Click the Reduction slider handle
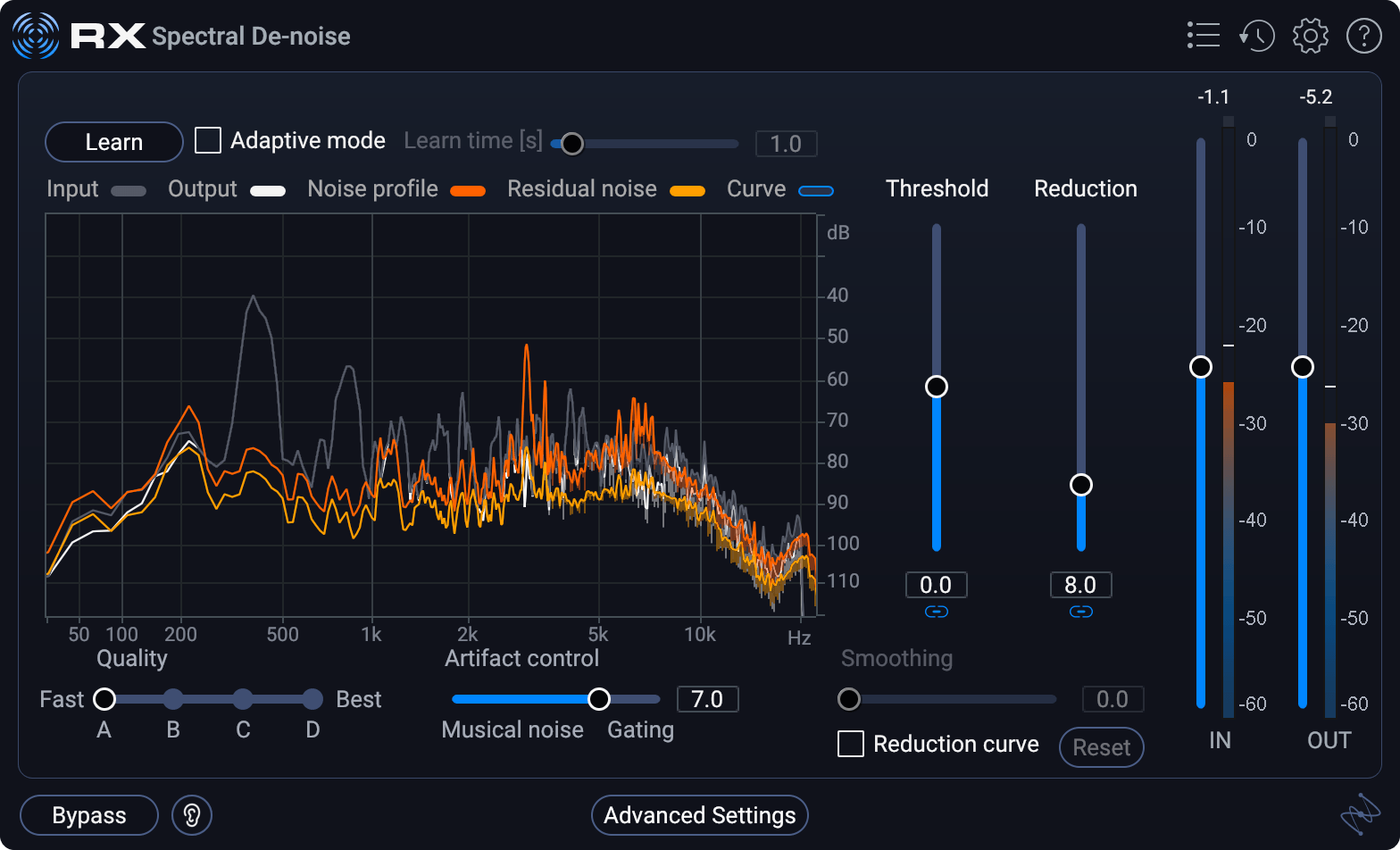This screenshot has height=850, width=1400. pyautogui.click(x=1081, y=485)
